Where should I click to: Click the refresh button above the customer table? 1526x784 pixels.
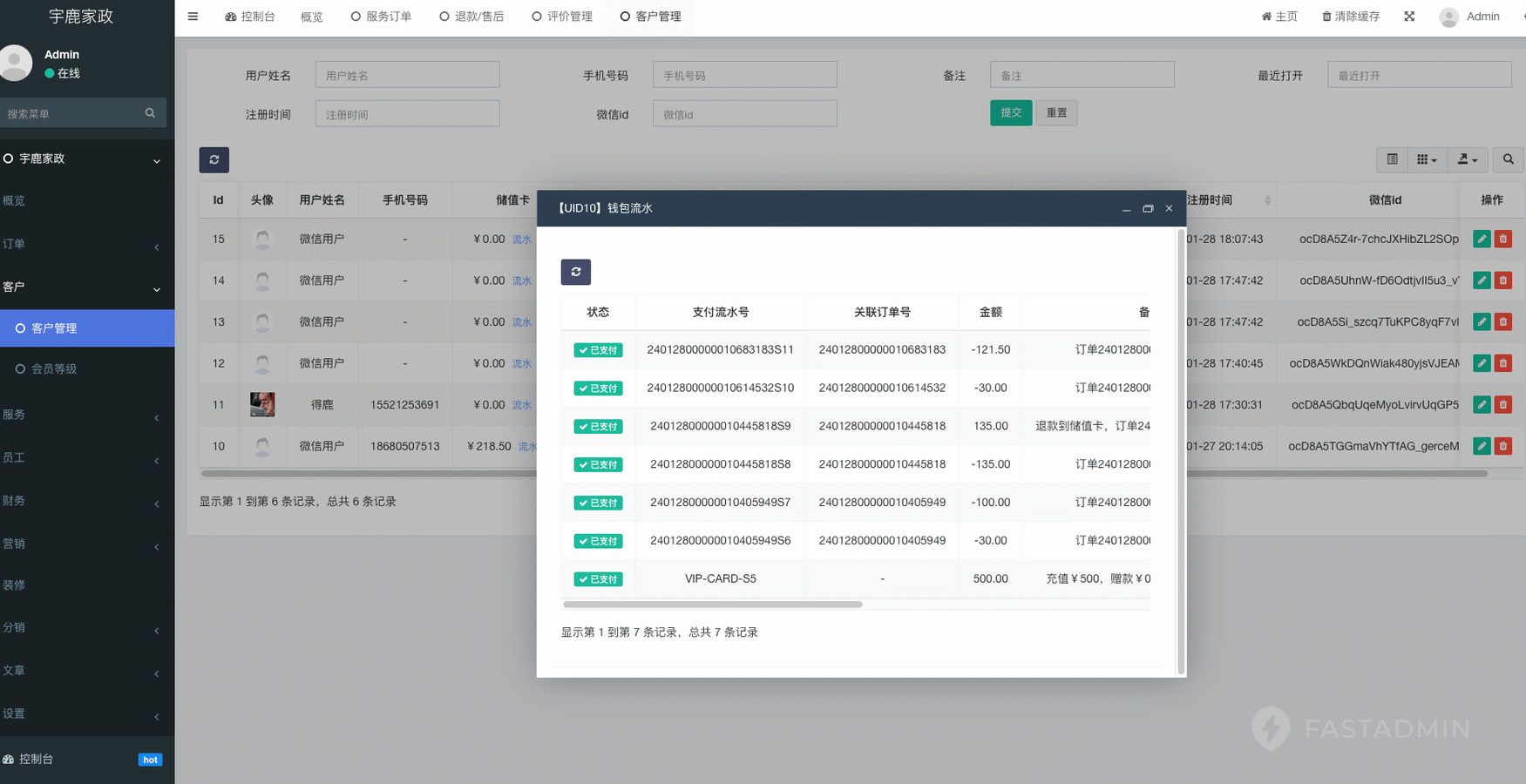(x=214, y=160)
